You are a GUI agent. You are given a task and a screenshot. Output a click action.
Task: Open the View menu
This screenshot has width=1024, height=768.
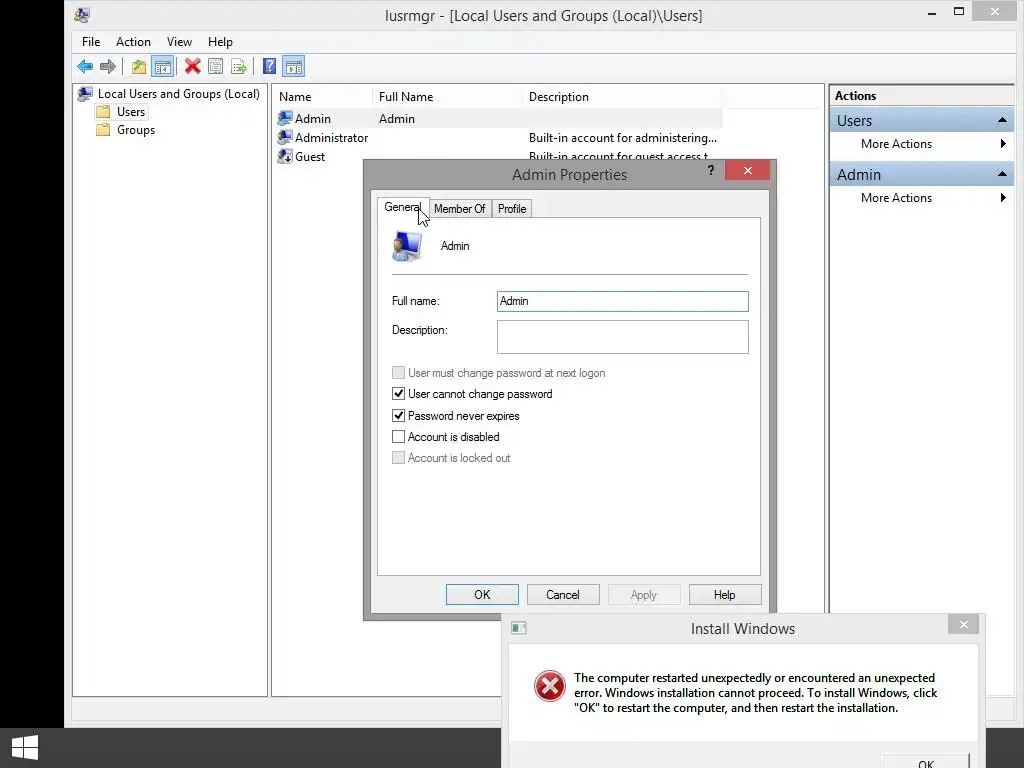point(179,42)
